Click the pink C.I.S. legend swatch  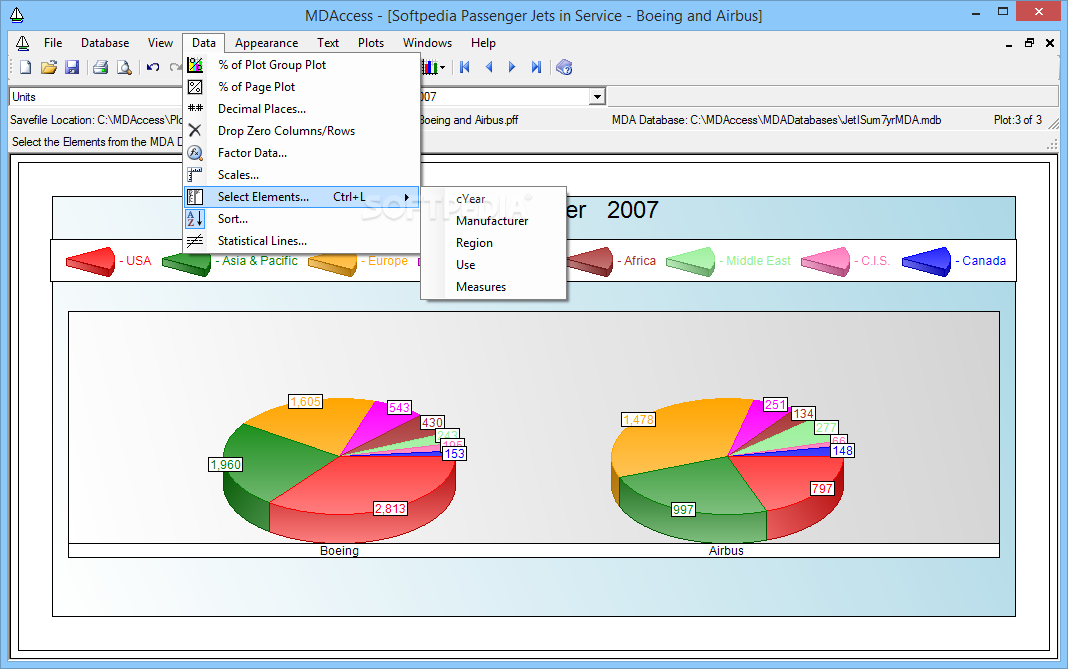coord(826,262)
